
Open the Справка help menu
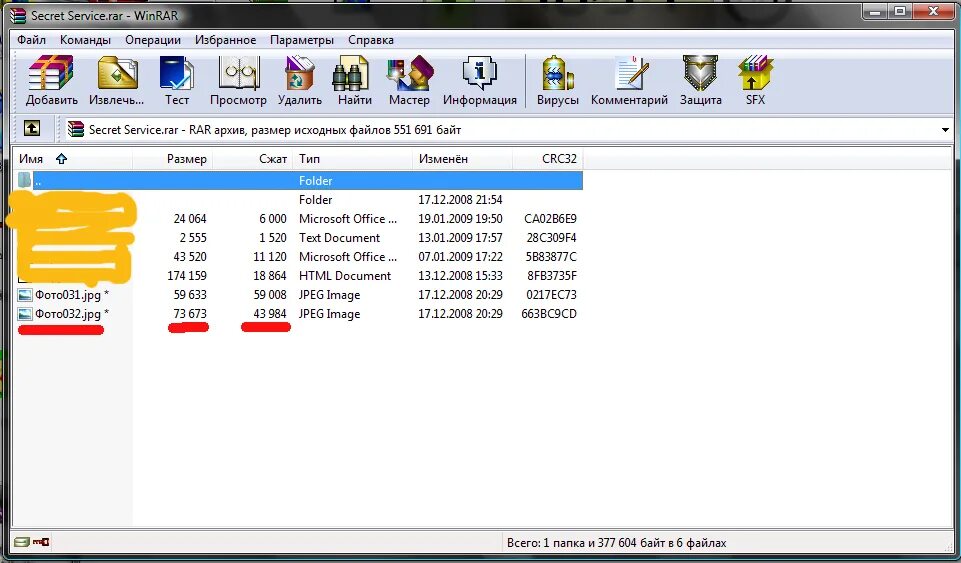[x=371, y=40]
